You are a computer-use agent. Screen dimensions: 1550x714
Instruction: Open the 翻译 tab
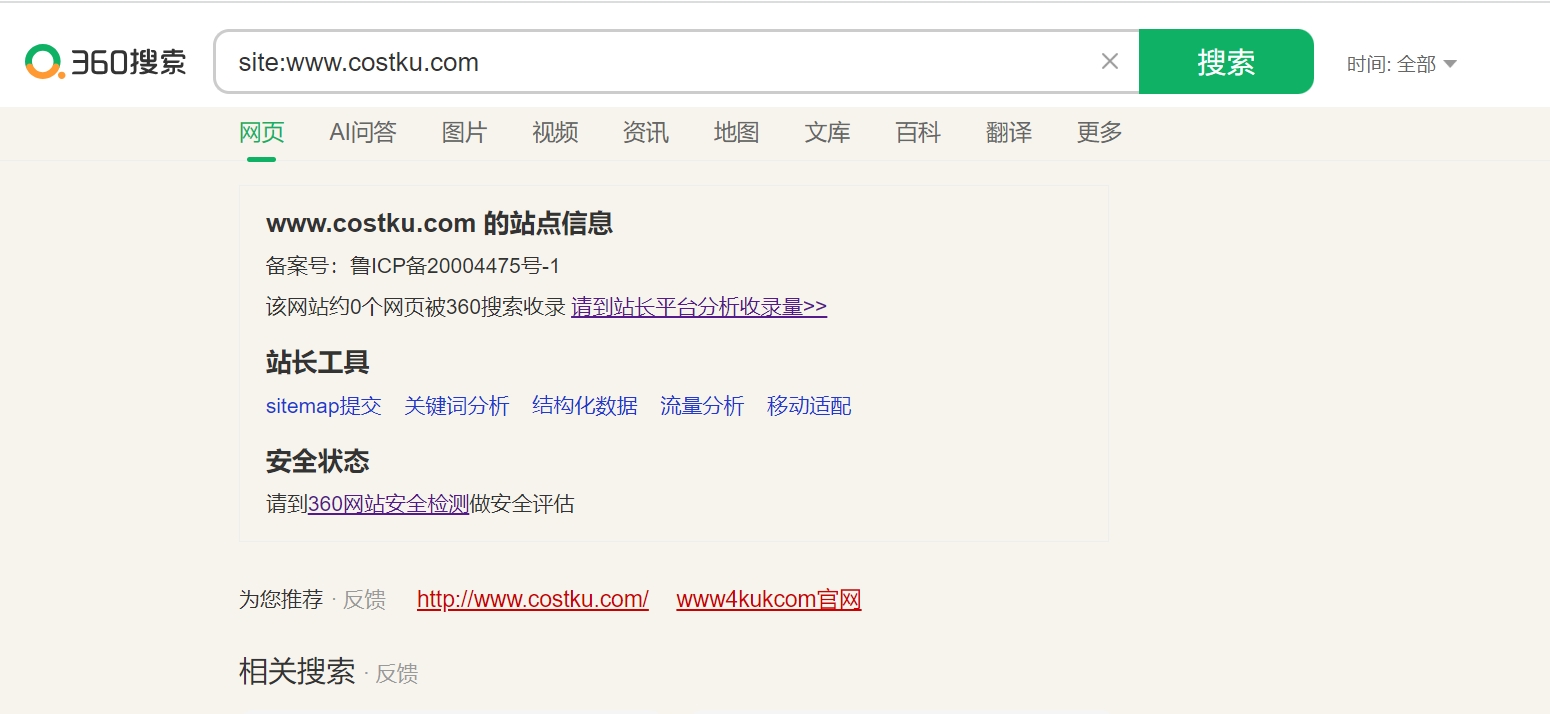pos(1009,132)
